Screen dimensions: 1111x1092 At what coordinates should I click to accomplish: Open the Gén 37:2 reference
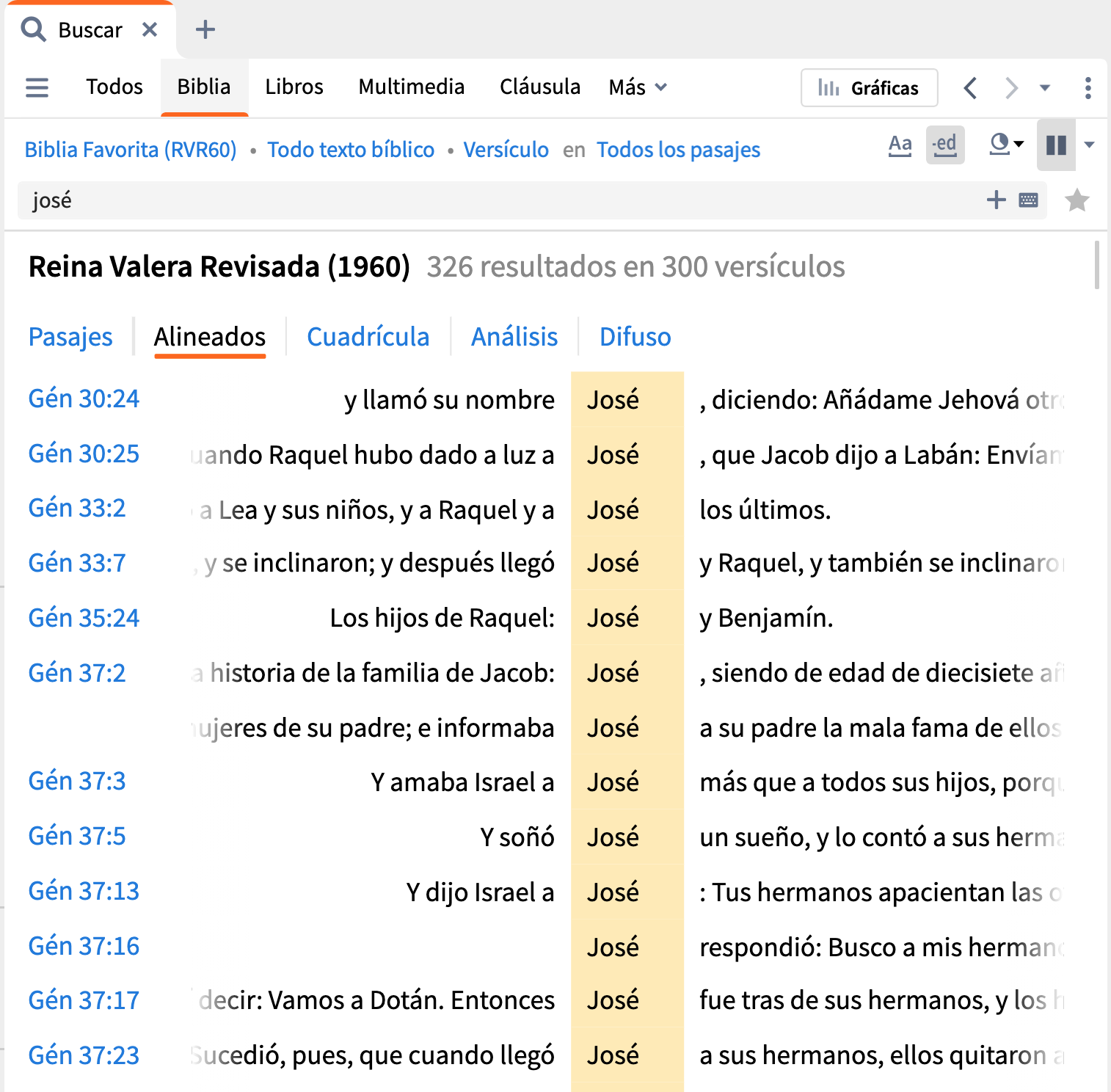[x=77, y=673]
